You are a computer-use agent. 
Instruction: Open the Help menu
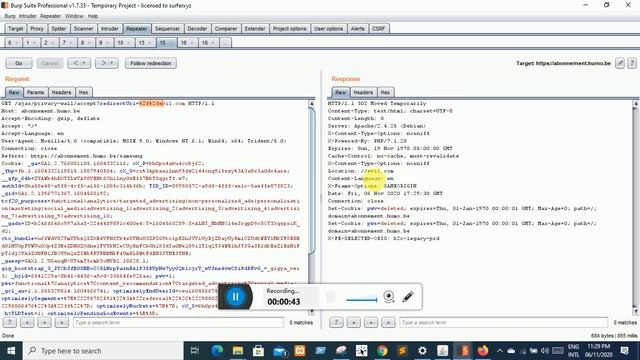click(93, 16)
